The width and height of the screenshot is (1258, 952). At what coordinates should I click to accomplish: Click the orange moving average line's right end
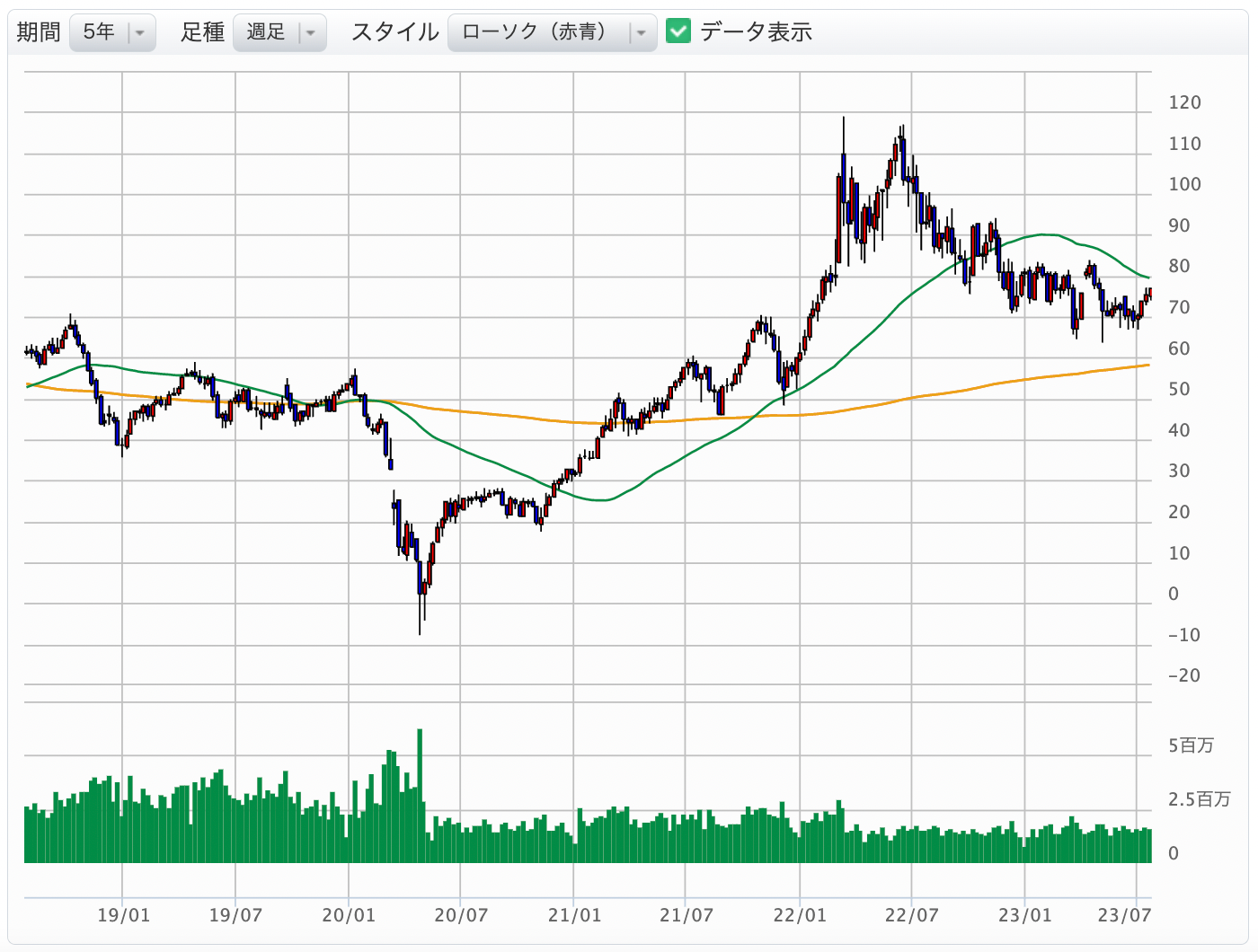tap(1147, 365)
